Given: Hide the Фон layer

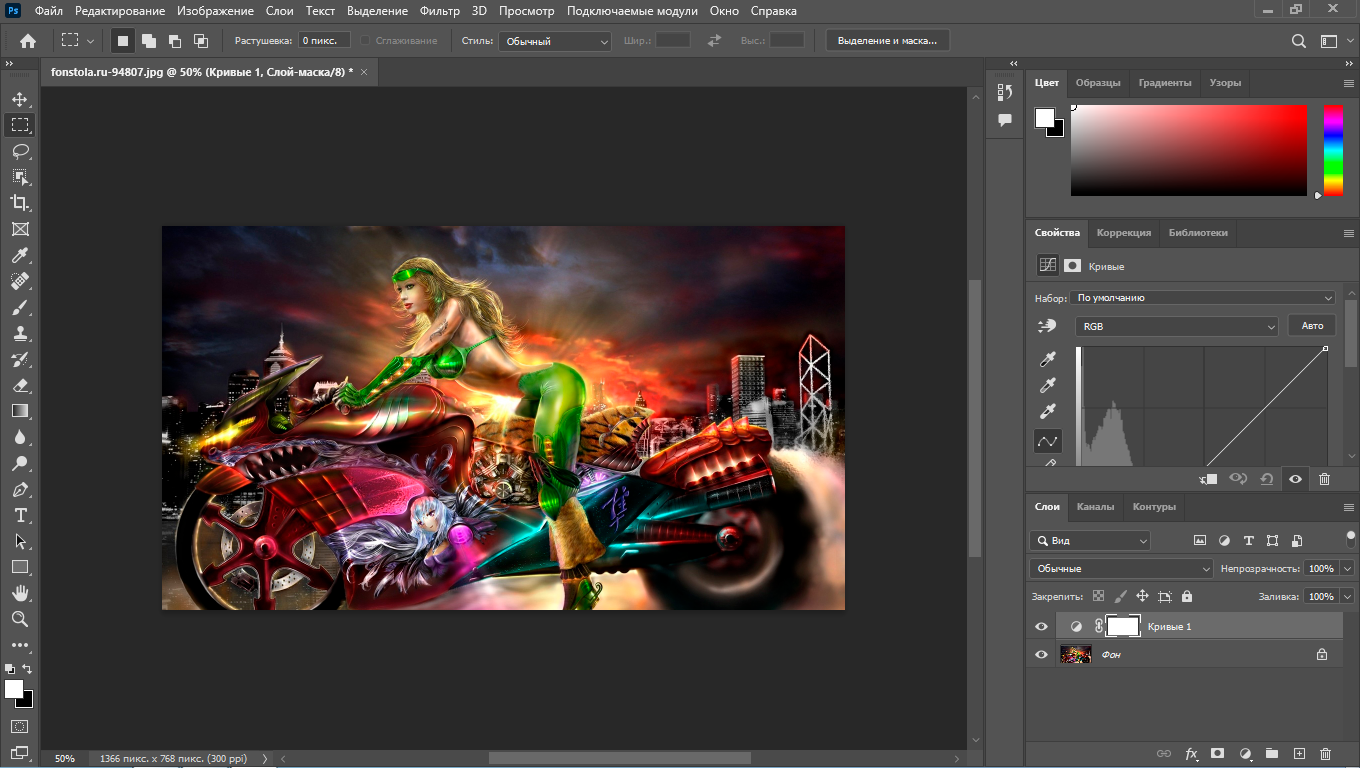Looking at the screenshot, I should [1041, 654].
